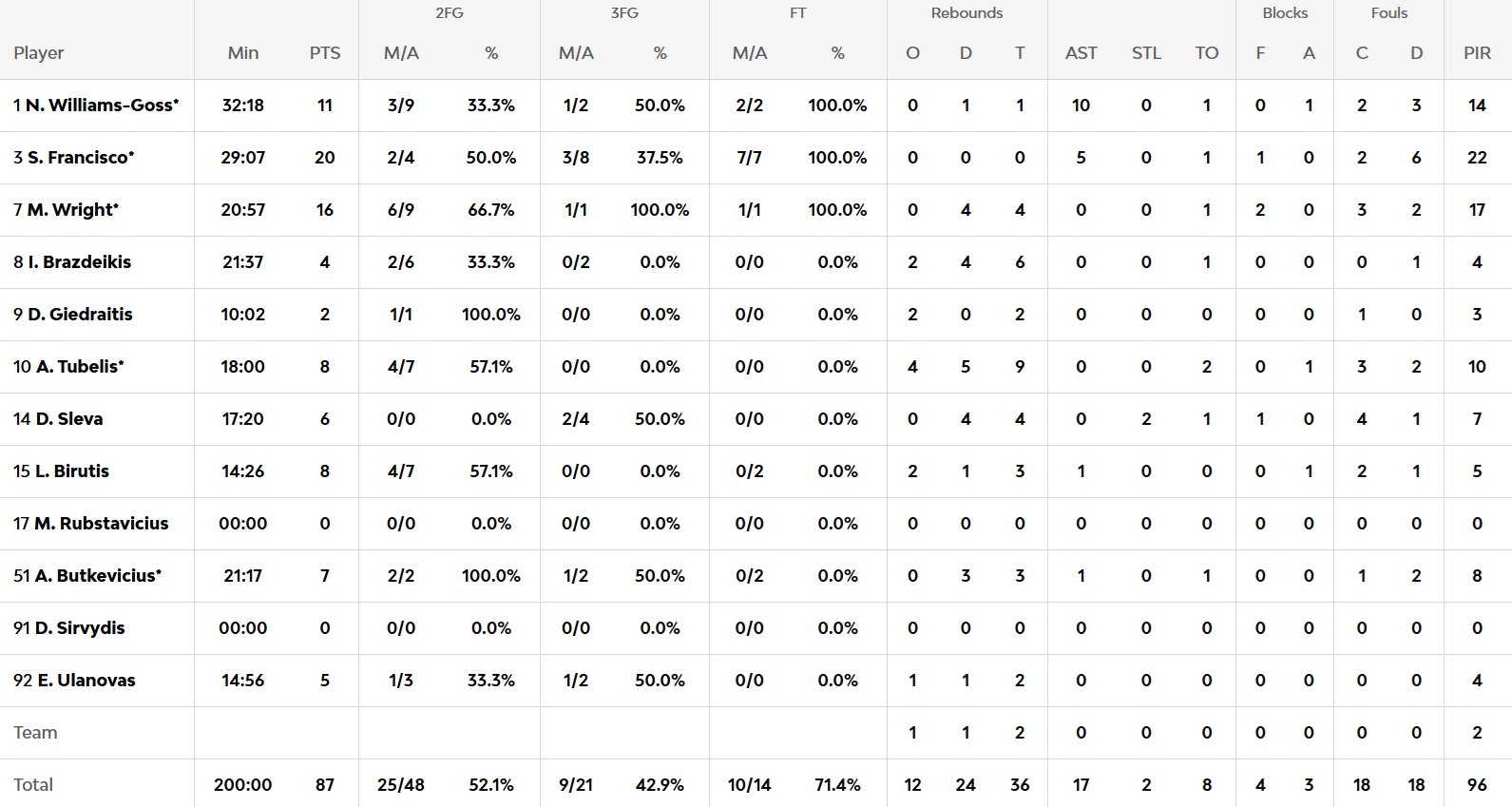The width and height of the screenshot is (1512, 807).
Task: Click the AST column header
Action: 1081,53
